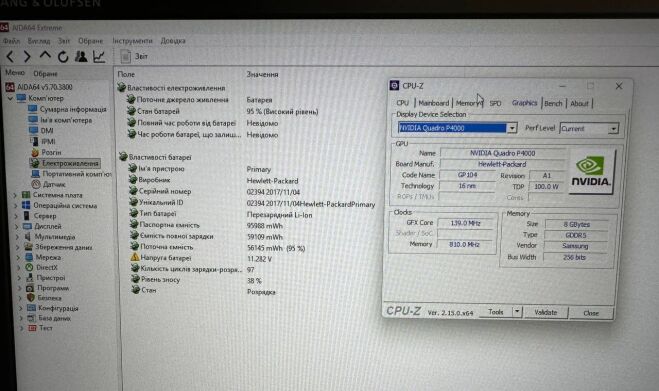Screen dimensions: 659x391
Task: Select Портативний комп'ютер tree item
Action: (x=71, y=174)
